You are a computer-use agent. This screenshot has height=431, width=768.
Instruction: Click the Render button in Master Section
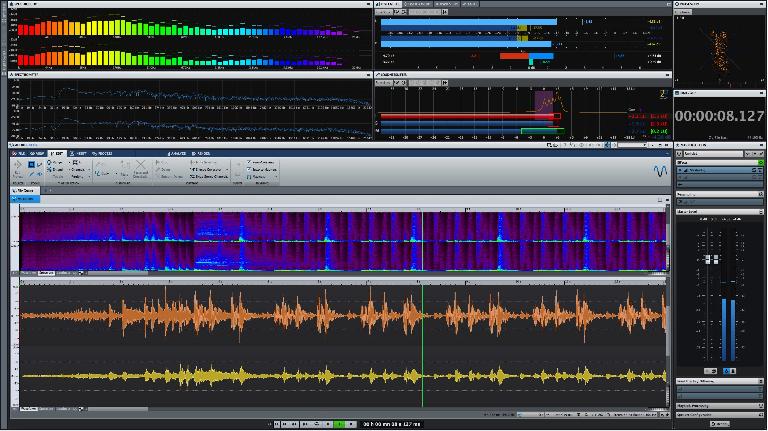click(720, 424)
